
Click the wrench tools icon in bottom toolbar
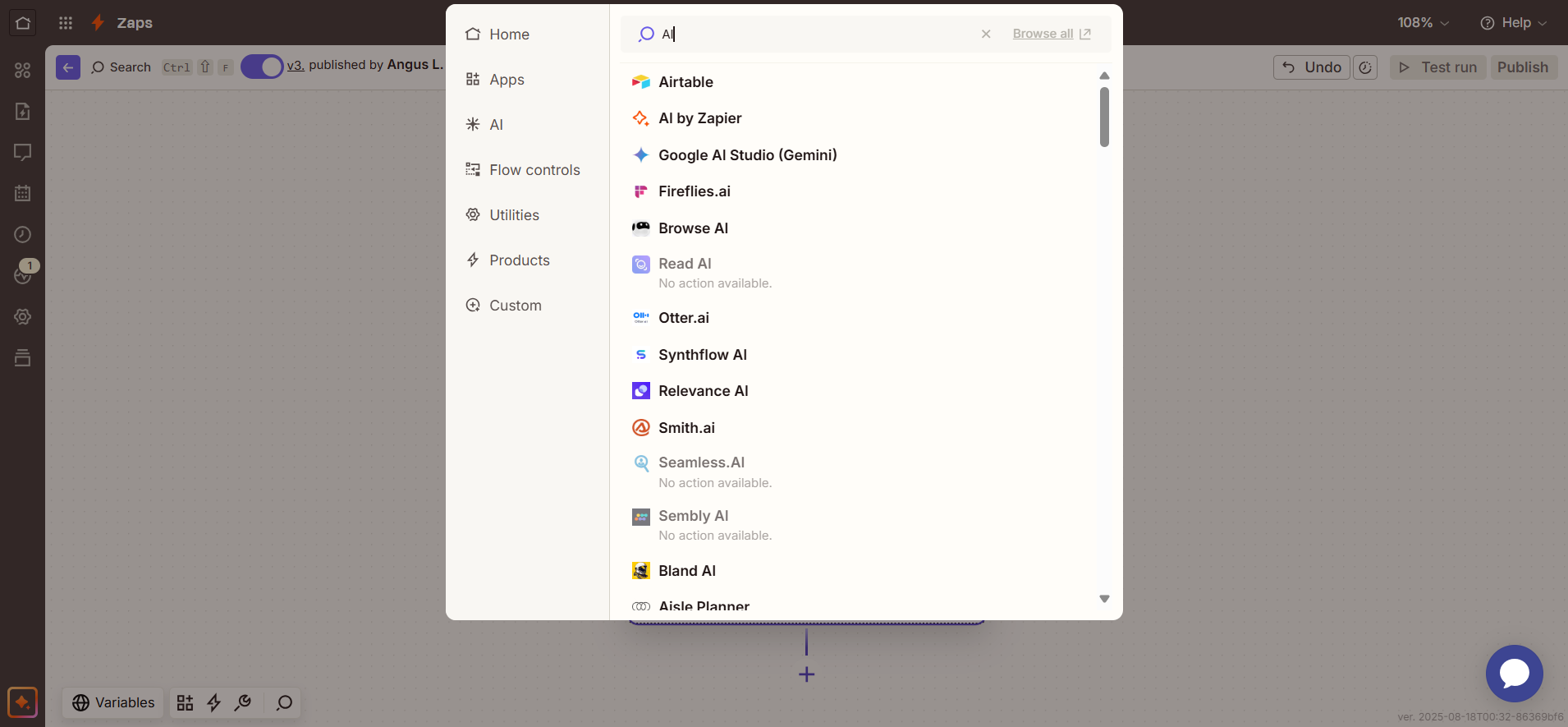(x=243, y=702)
